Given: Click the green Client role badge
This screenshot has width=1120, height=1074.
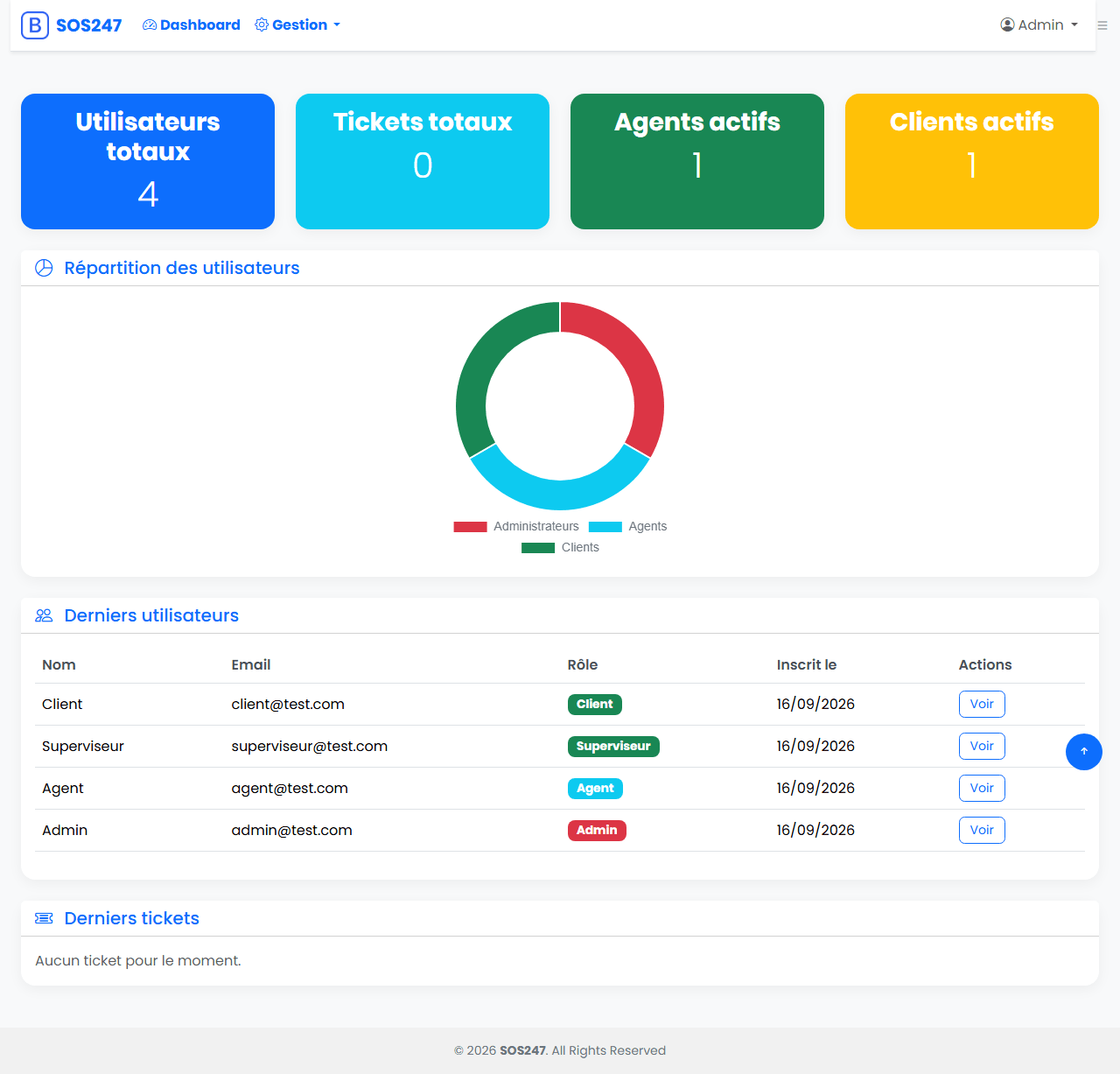Looking at the screenshot, I should click(x=595, y=705).
